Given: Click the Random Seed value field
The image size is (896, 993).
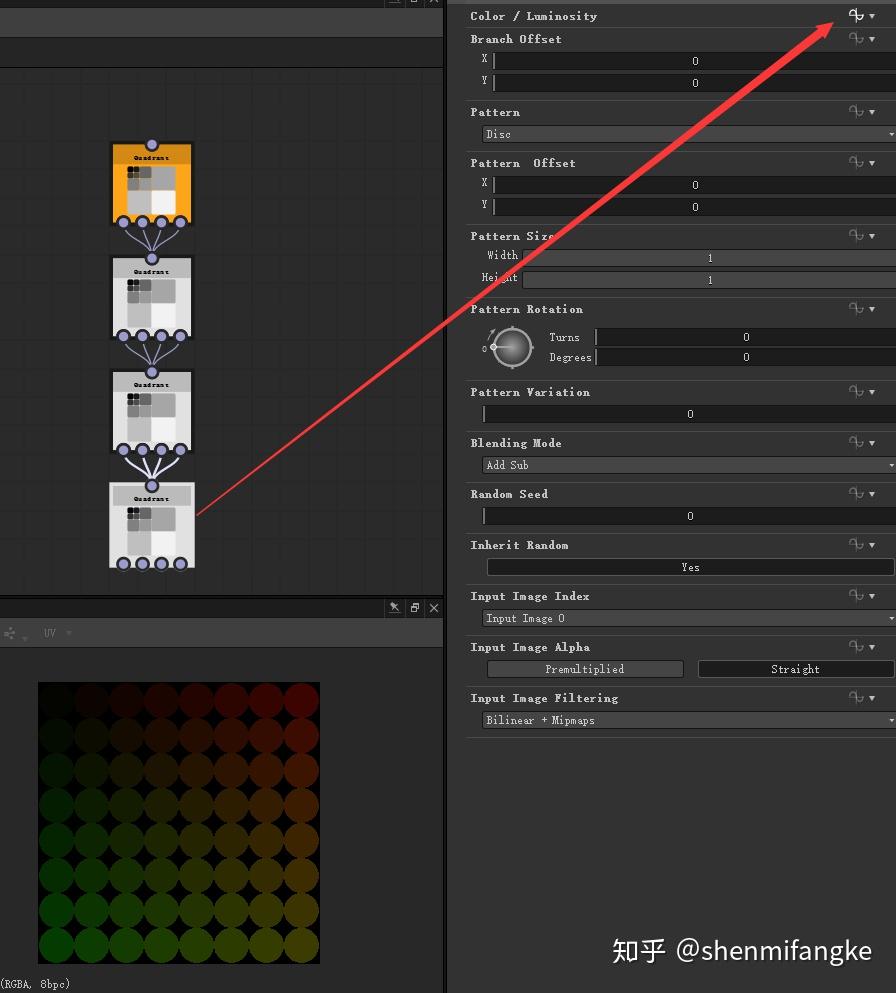Looking at the screenshot, I should tap(688, 516).
